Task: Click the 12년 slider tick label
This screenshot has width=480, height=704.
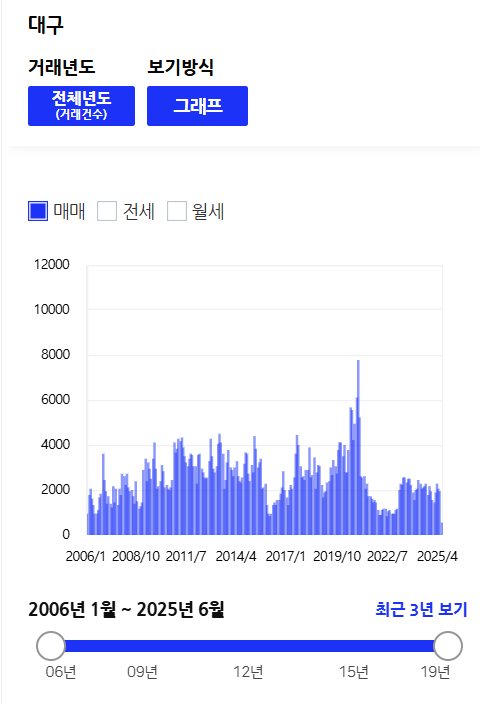Action: click(x=248, y=672)
